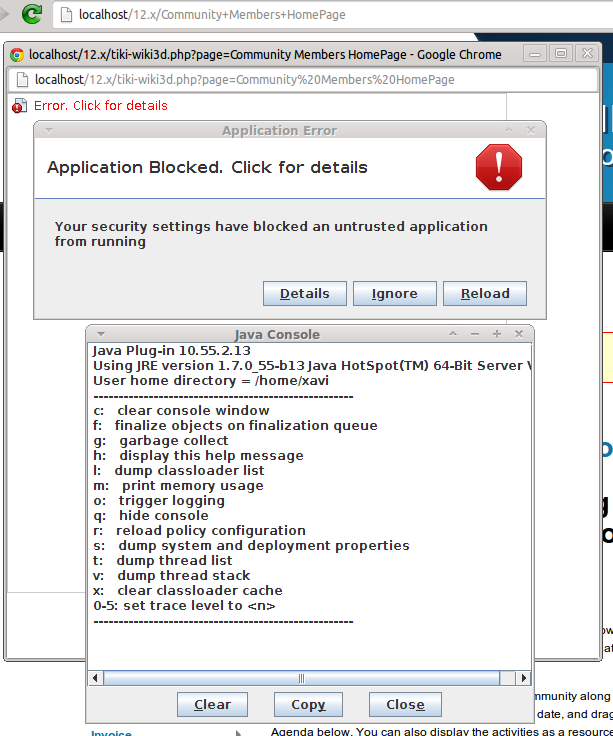Clear the Java Console output
This screenshot has height=736, width=613.
coord(212,704)
